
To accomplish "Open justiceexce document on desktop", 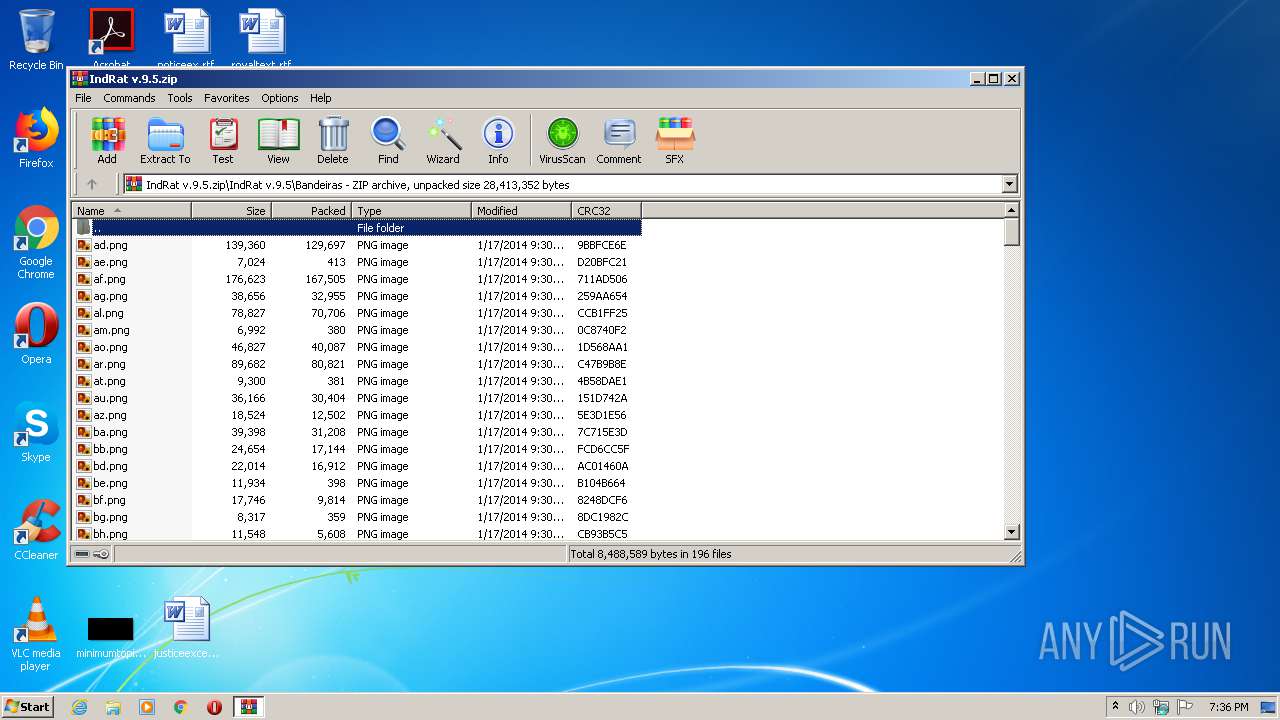I will point(187,628).
